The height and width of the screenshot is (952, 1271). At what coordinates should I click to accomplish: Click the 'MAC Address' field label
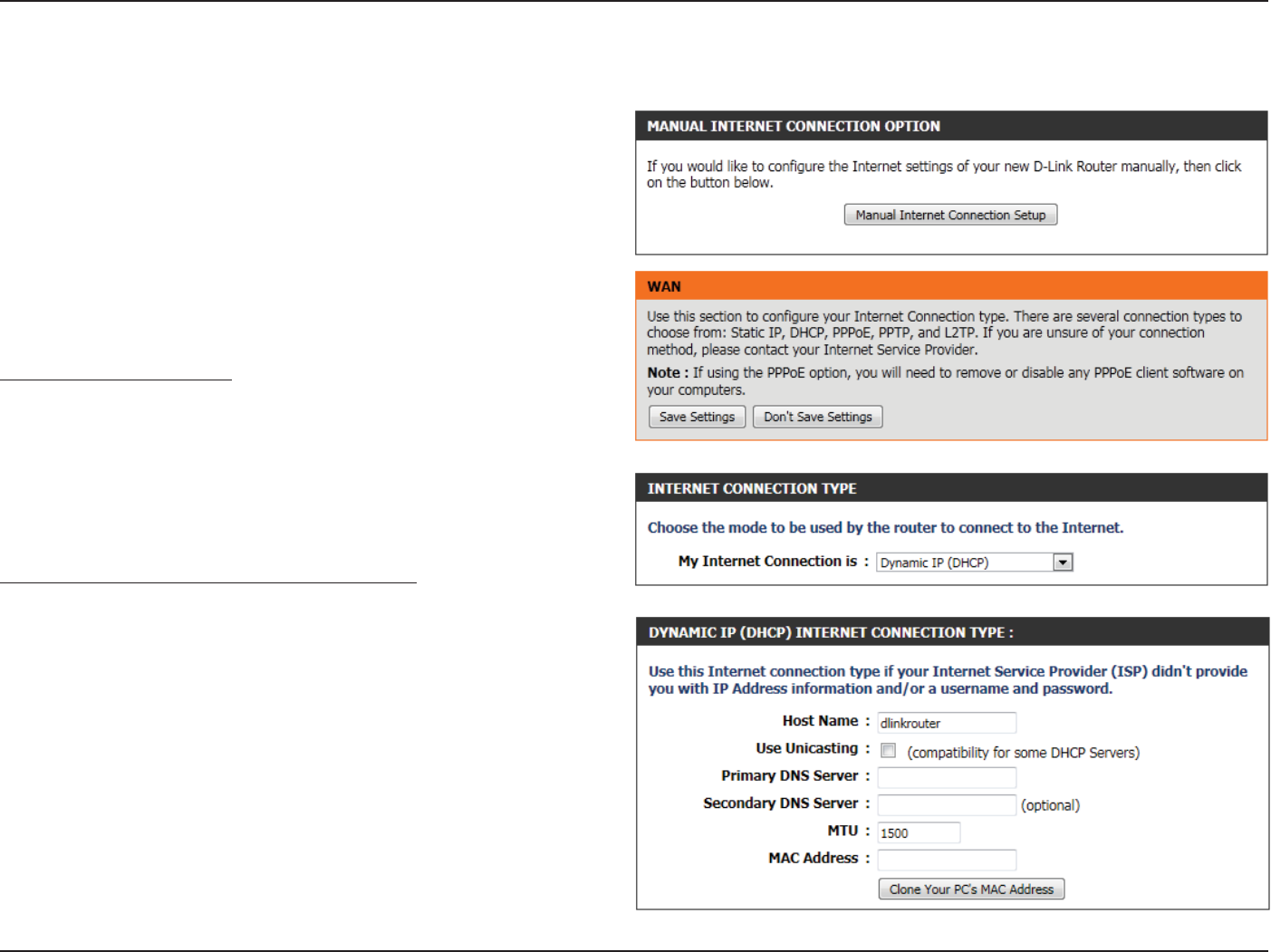pos(813,858)
